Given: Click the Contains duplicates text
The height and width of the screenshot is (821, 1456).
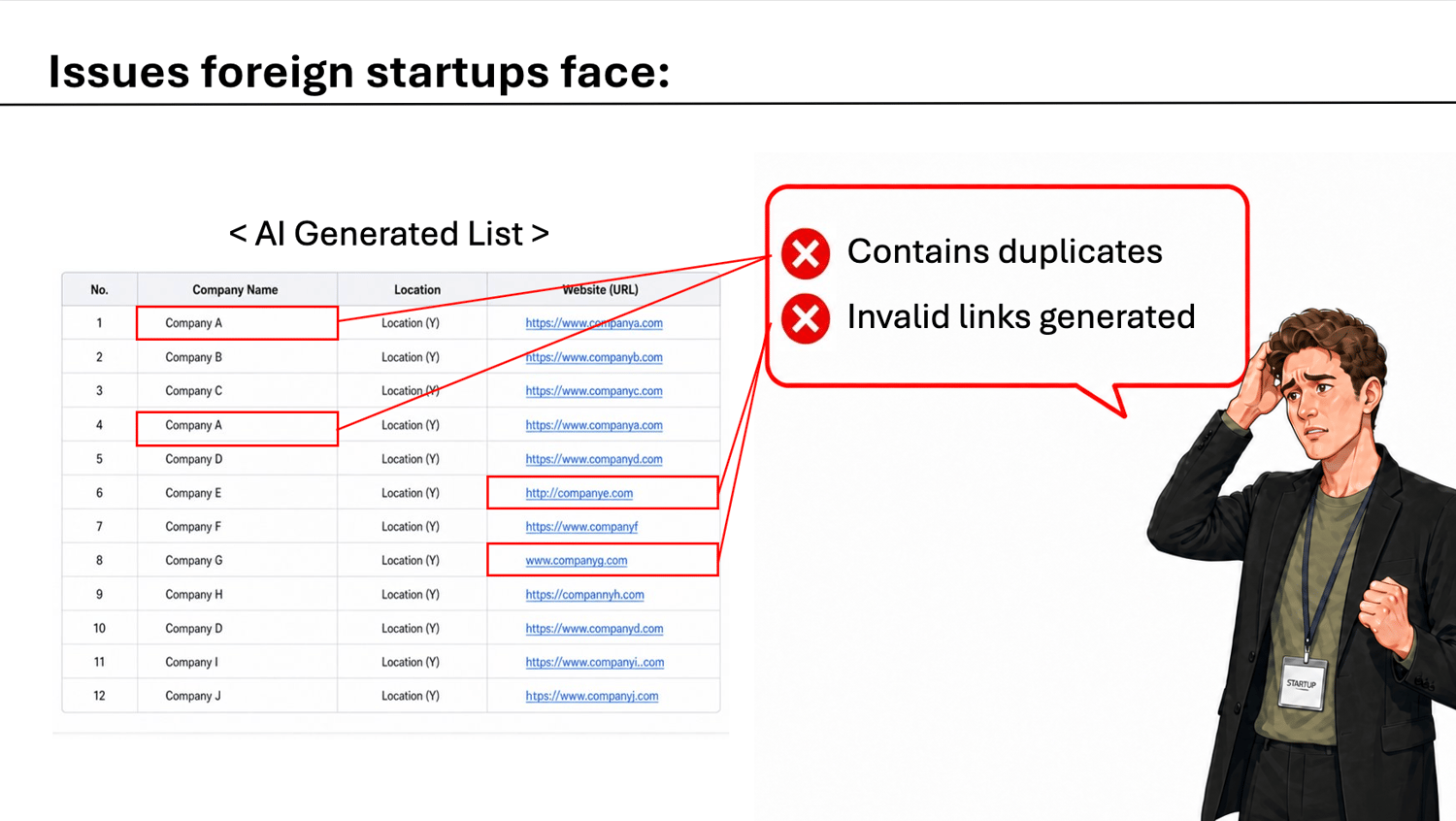Looking at the screenshot, I should click(1005, 251).
